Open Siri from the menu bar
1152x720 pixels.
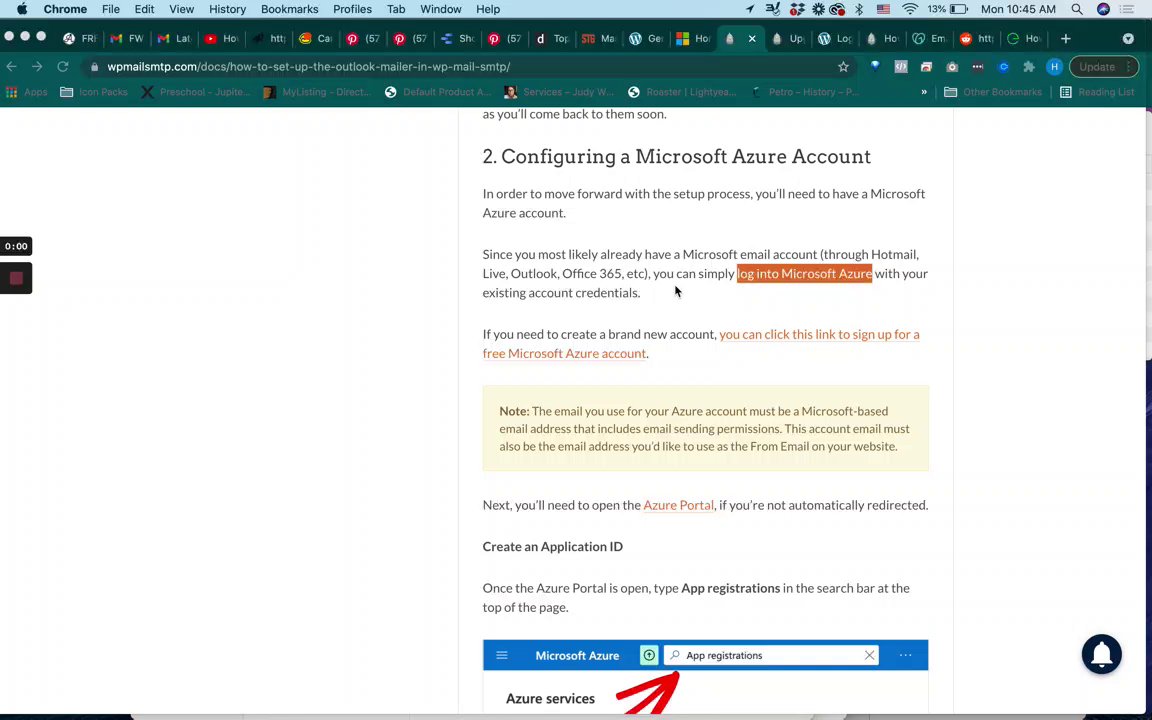[1103, 9]
